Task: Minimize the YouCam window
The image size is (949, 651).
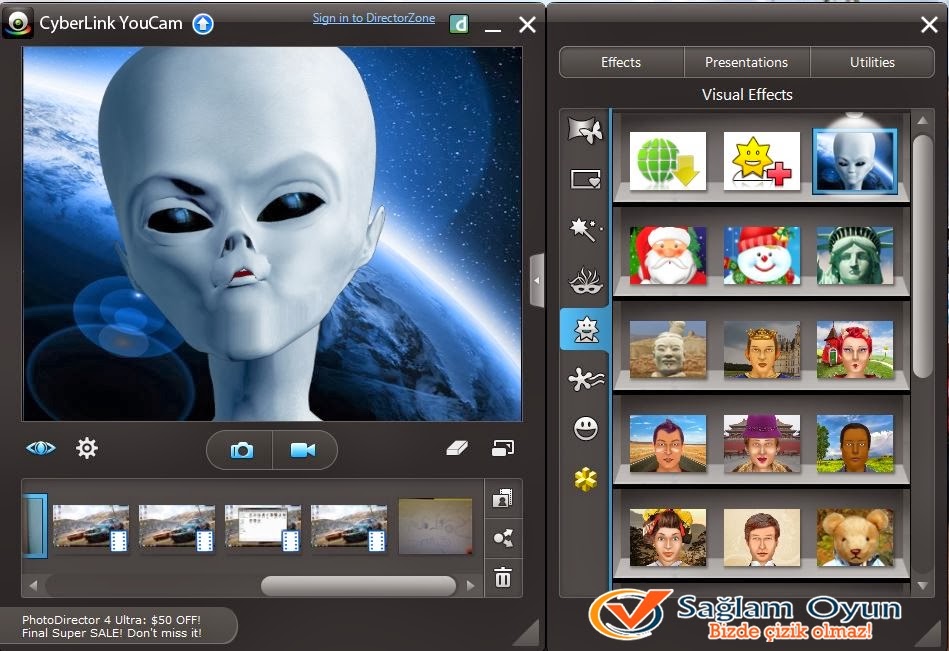Action: pyautogui.click(x=493, y=29)
